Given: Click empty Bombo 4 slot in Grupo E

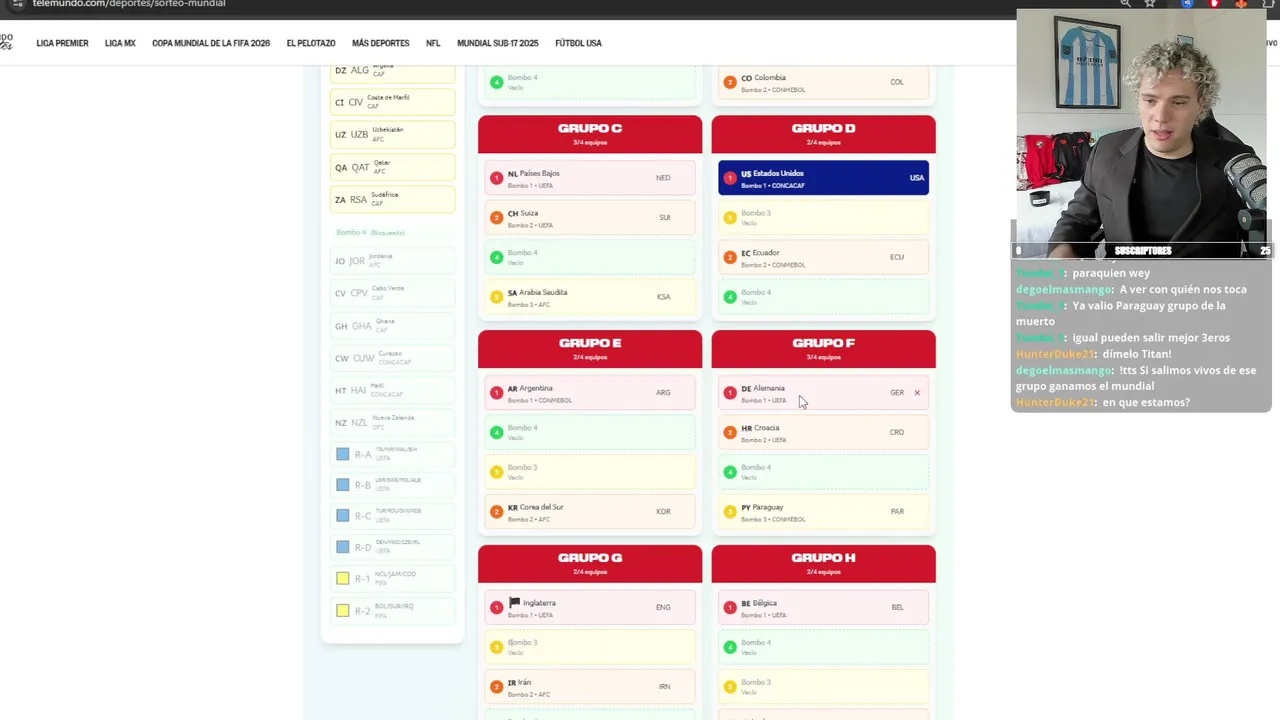Looking at the screenshot, I should (590, 432).
